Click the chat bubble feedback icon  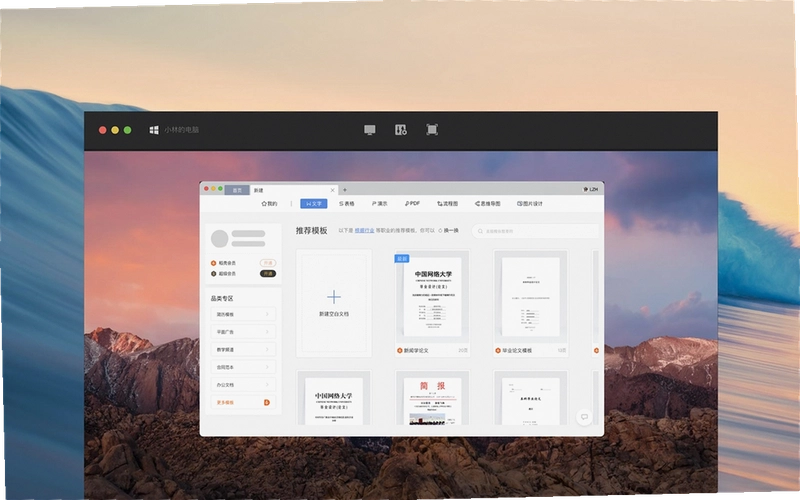(x=584, y=417)
